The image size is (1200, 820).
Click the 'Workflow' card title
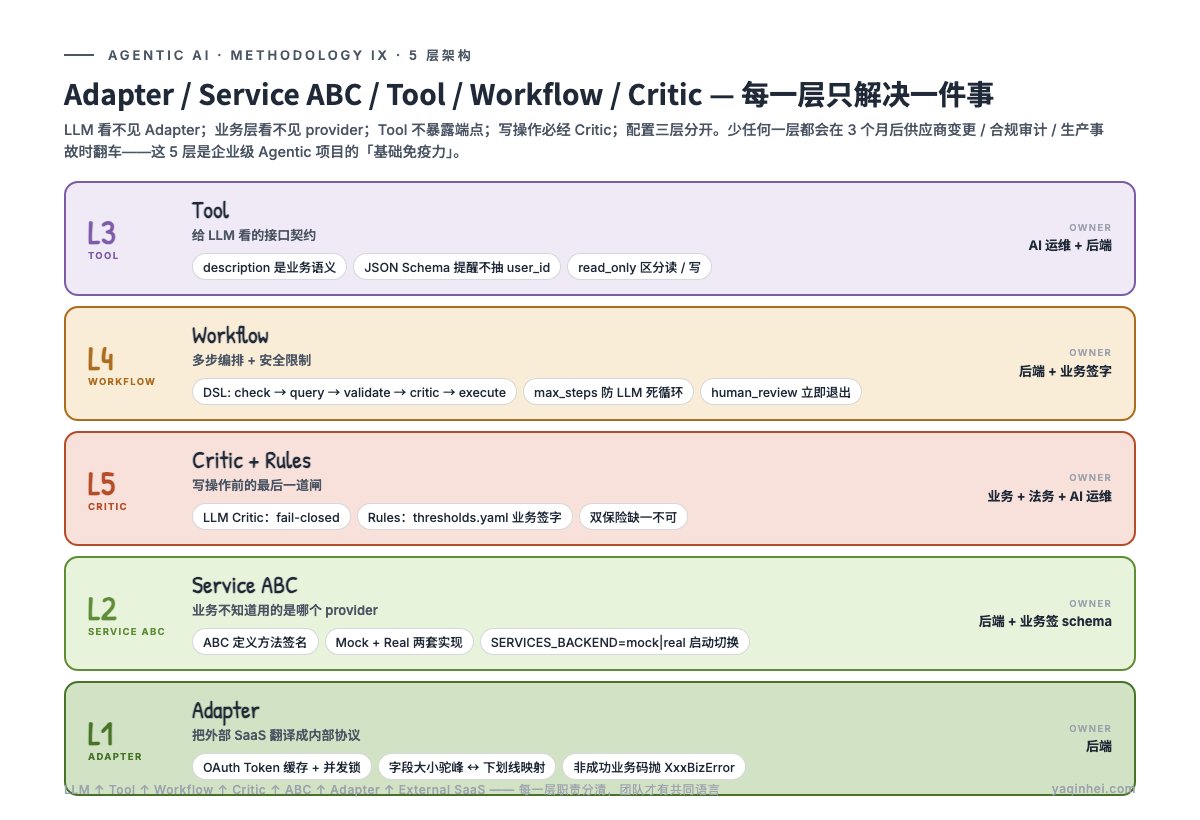click(x=230, y=335)
